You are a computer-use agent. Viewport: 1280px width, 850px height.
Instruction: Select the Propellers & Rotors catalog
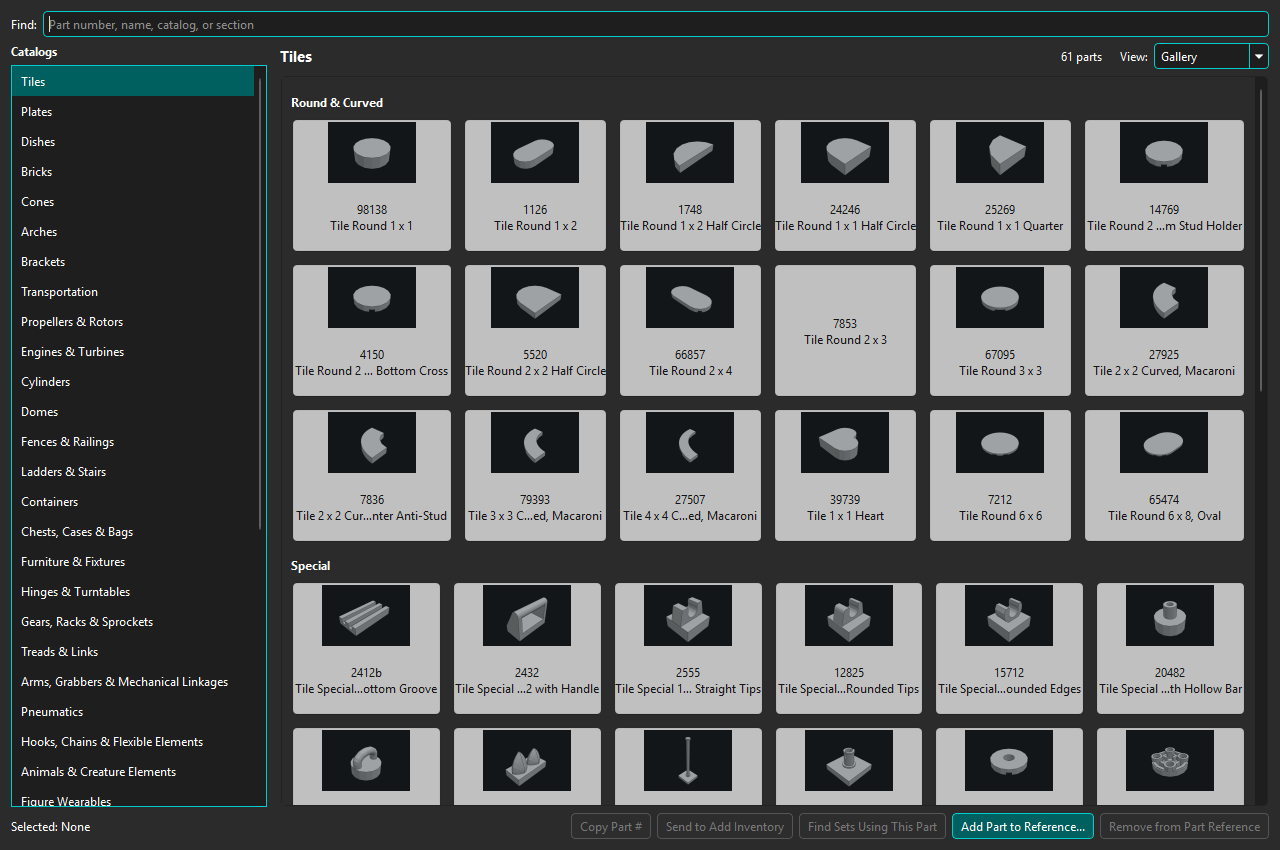tap(133, 322)
